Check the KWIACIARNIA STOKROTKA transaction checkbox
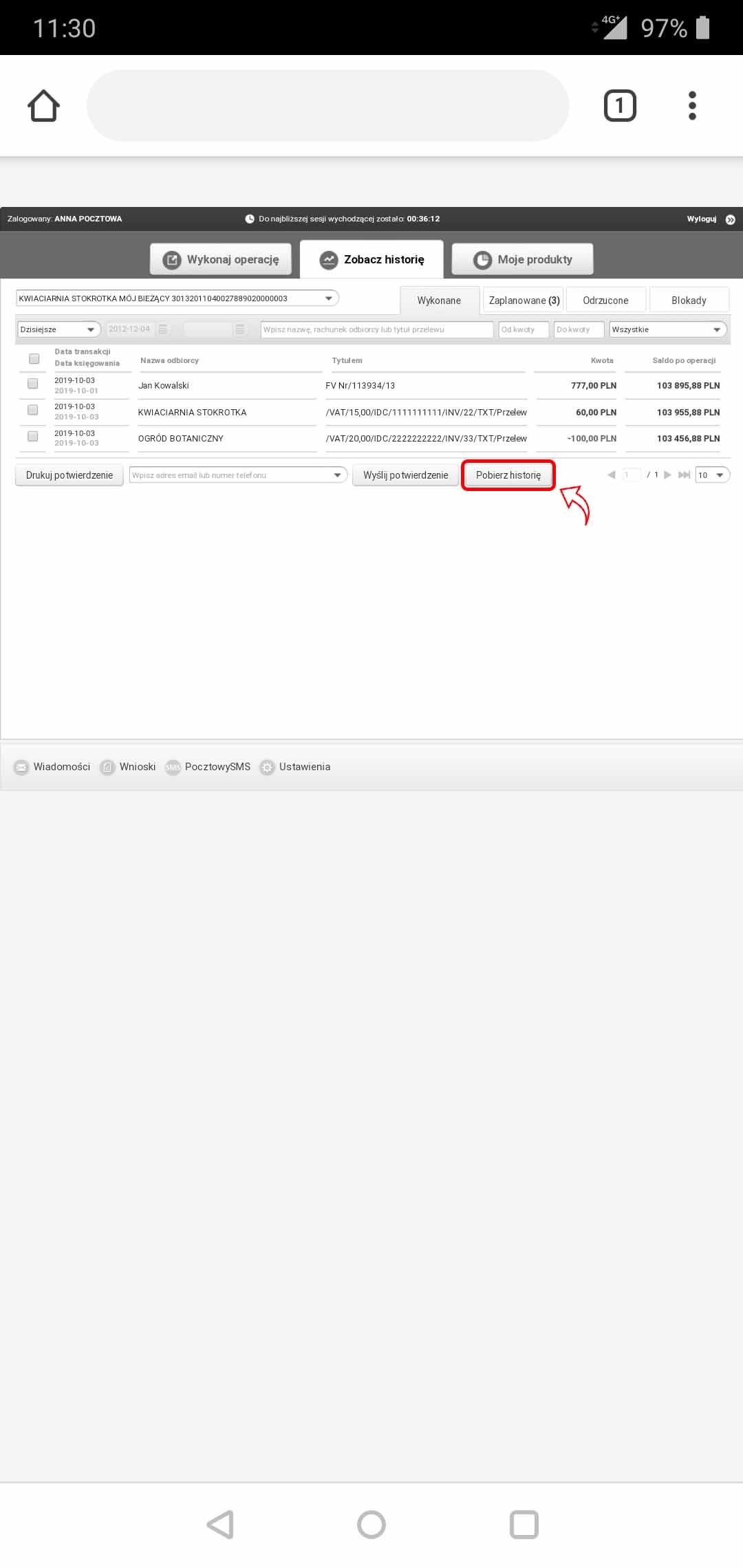This screenshot has width=743, height=1568. point(32,409)
